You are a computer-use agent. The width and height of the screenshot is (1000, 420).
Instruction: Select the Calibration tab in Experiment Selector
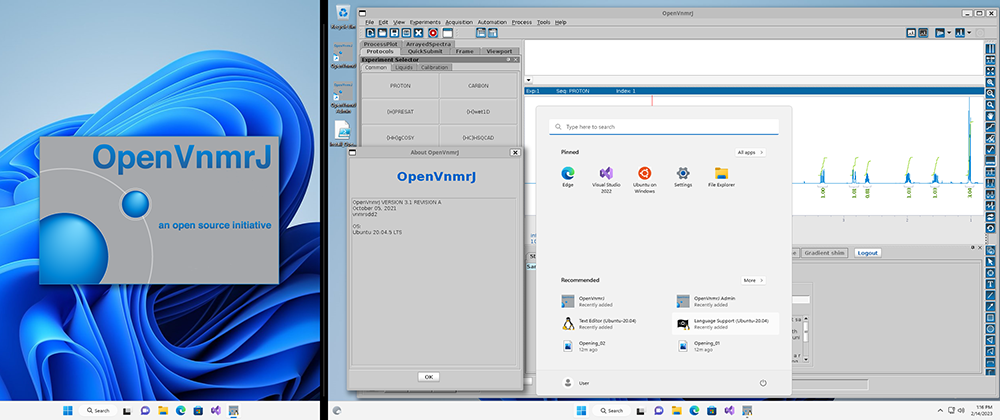pyautogui.click(x=434, y=68)
